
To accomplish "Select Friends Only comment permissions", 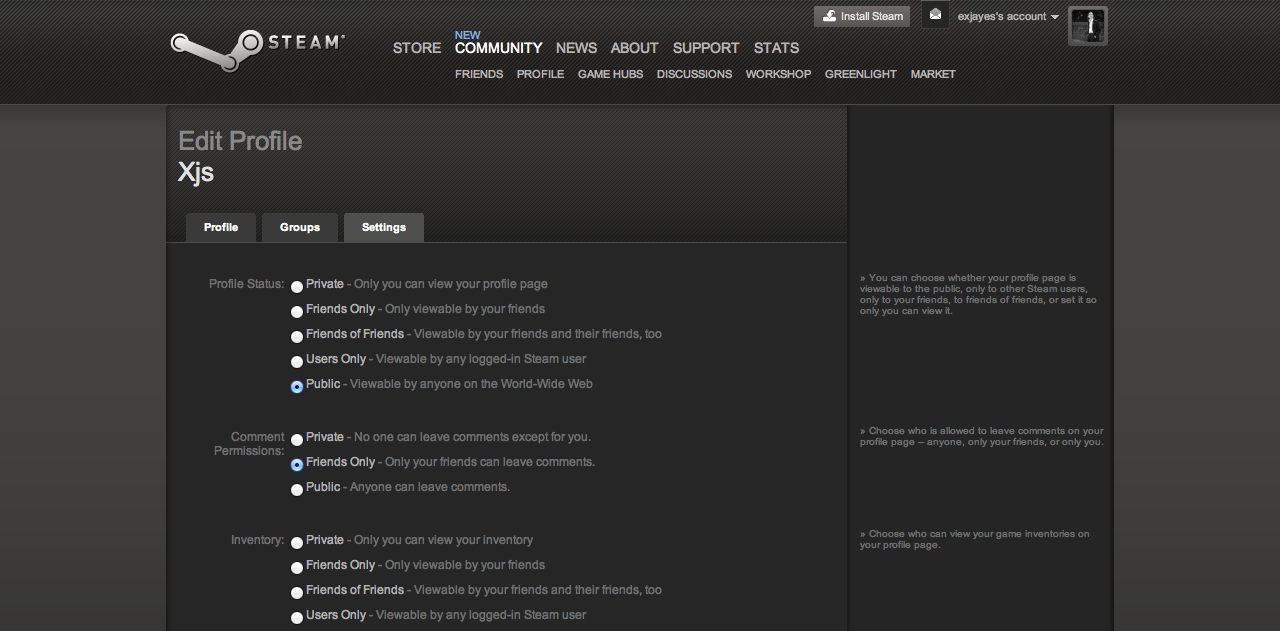I will click(297, 465).
